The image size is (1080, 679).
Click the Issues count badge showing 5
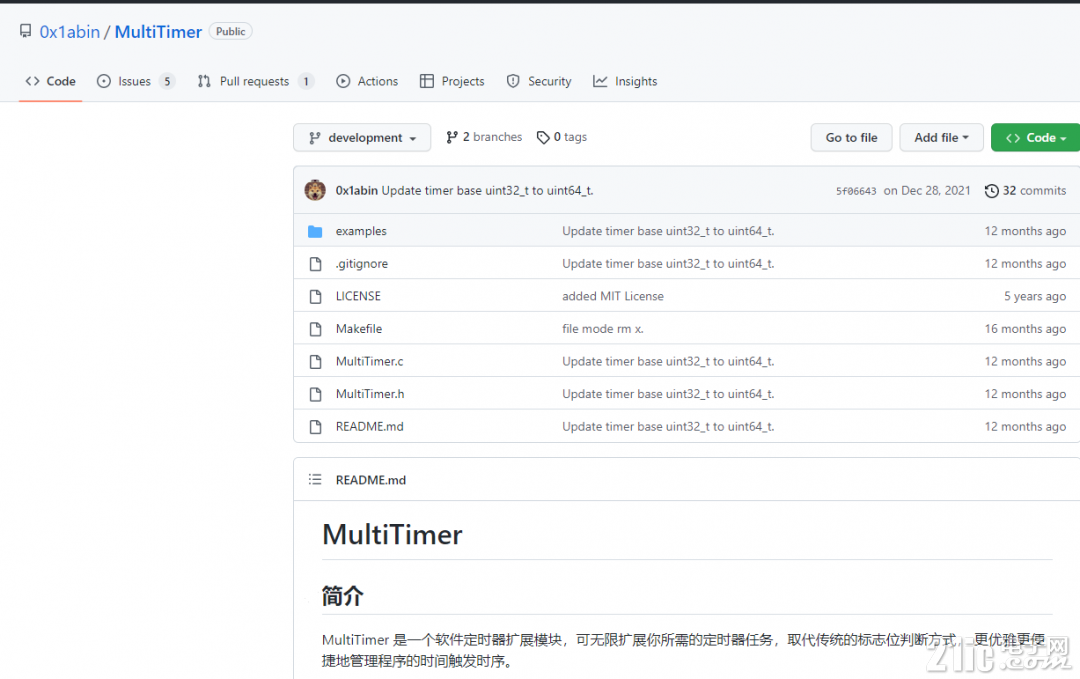tap(167, 81)
